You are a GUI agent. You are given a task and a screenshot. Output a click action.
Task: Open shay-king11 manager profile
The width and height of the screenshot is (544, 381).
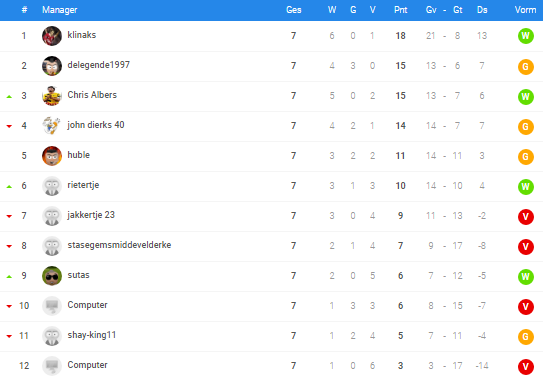(x=92, y=335)
